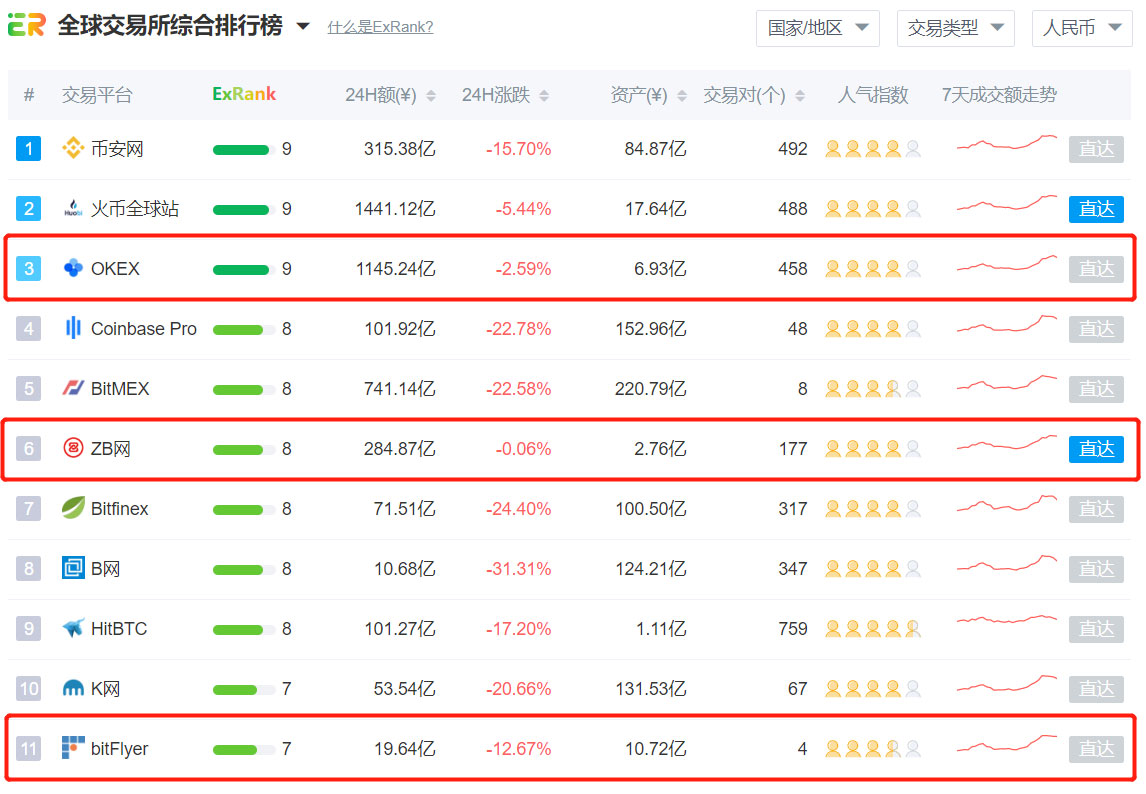Viewport: 1146px width, 794px height.
Task: Click the ExRank column header
Action: pos(244,94)
